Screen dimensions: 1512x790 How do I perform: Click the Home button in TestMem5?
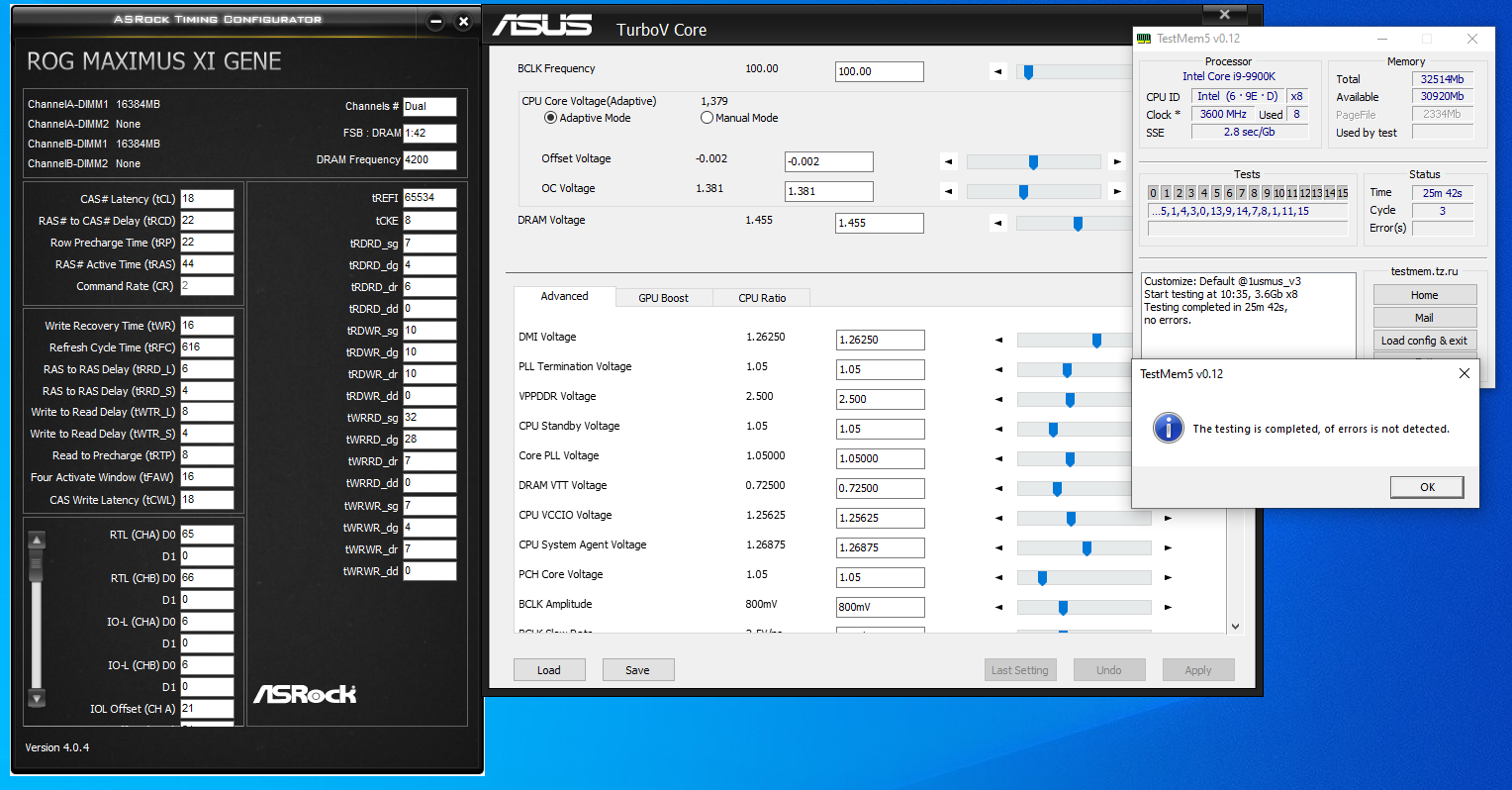1425,295
